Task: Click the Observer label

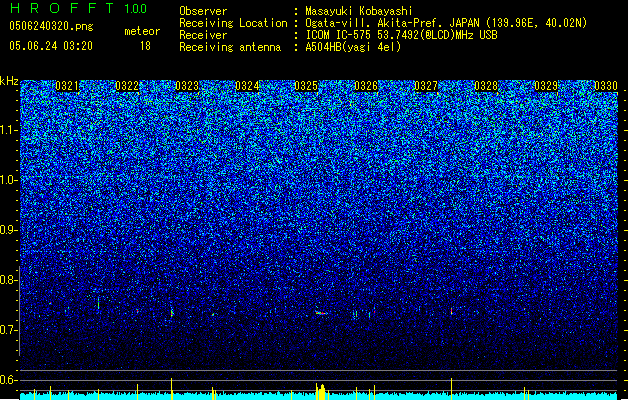Action: coord(203,11)
